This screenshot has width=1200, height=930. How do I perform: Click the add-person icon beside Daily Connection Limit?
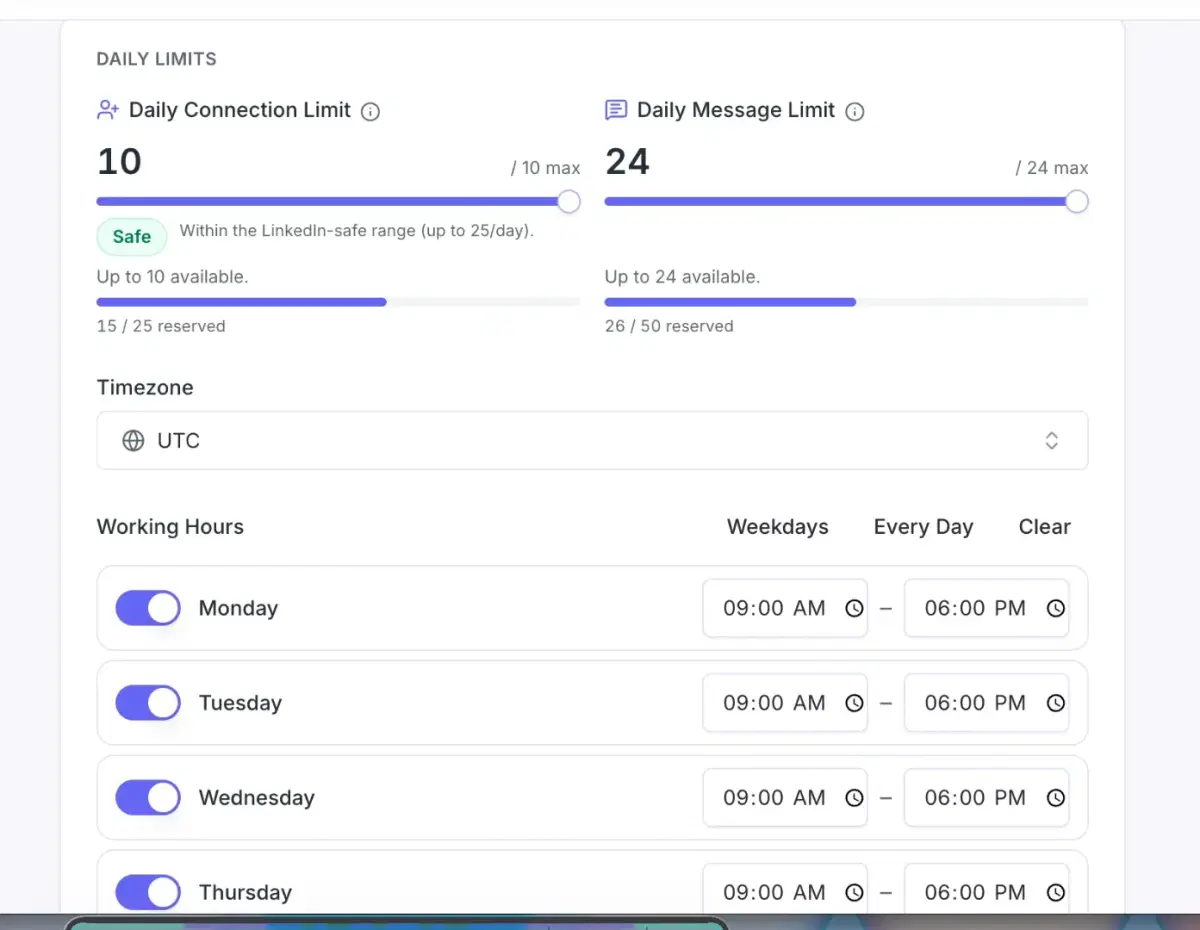[108, 110]
